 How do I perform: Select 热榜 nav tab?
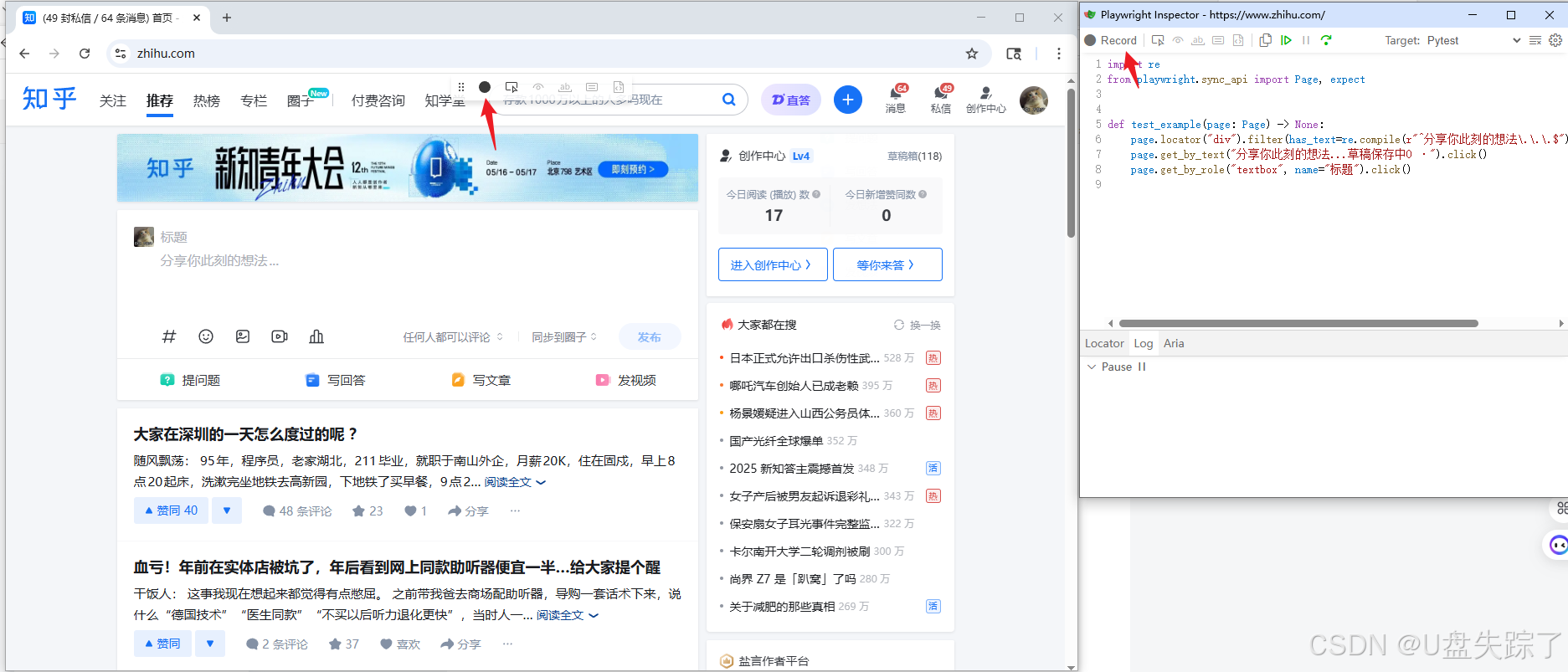point(207,100)
